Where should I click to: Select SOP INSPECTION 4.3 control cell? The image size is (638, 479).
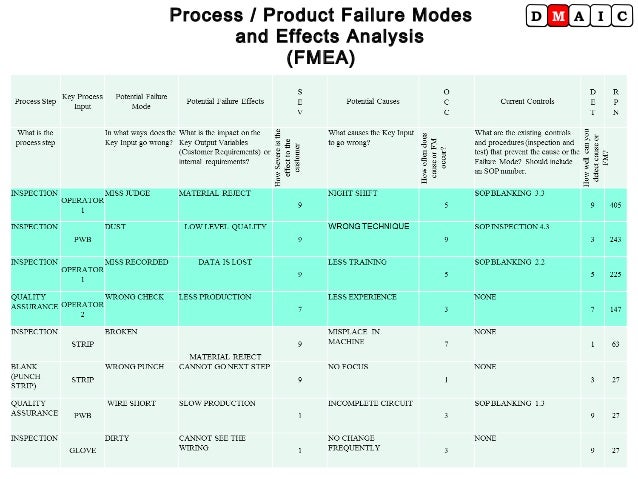click(527, 239)
